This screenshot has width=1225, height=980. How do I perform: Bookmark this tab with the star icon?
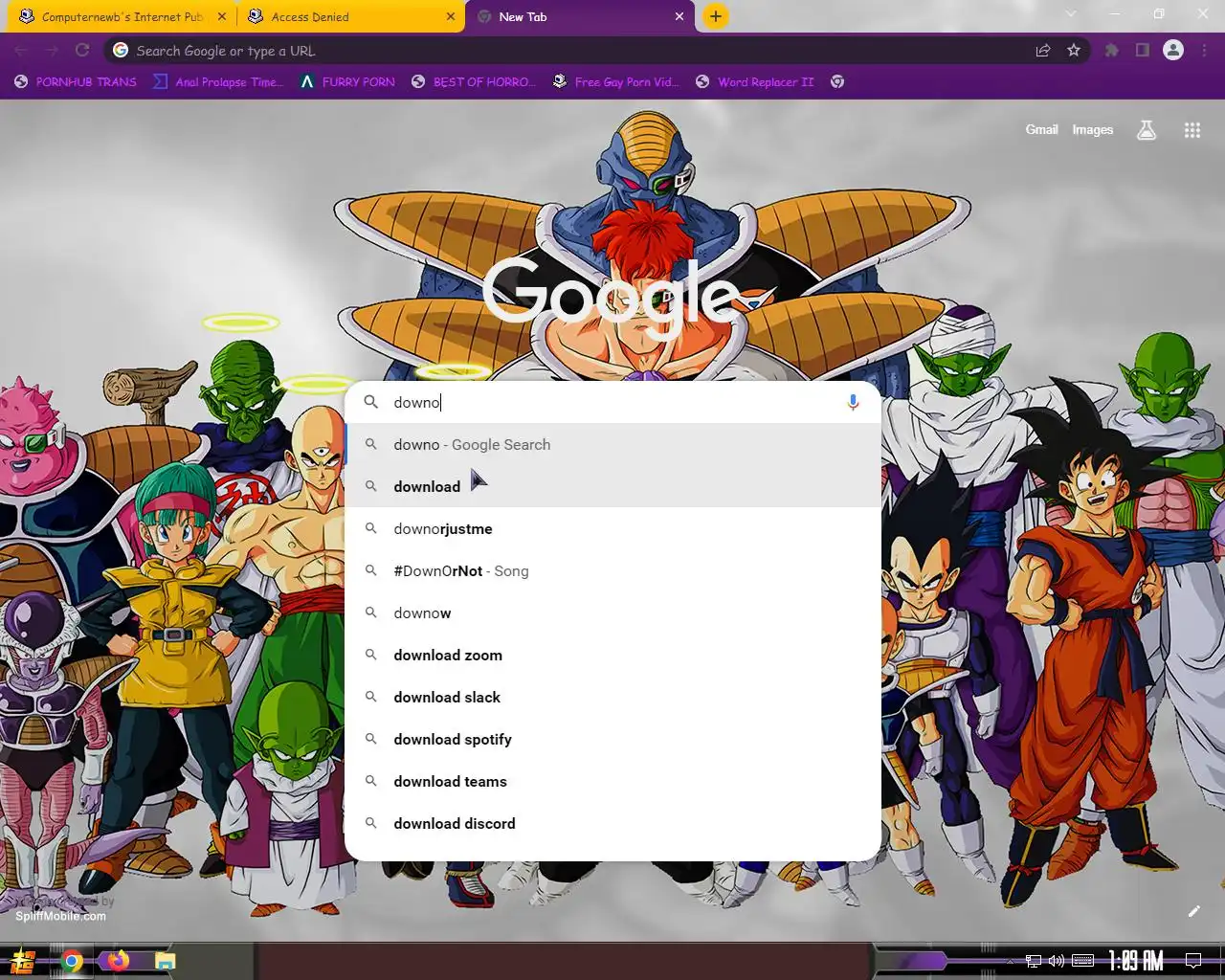coord(1074,51)
